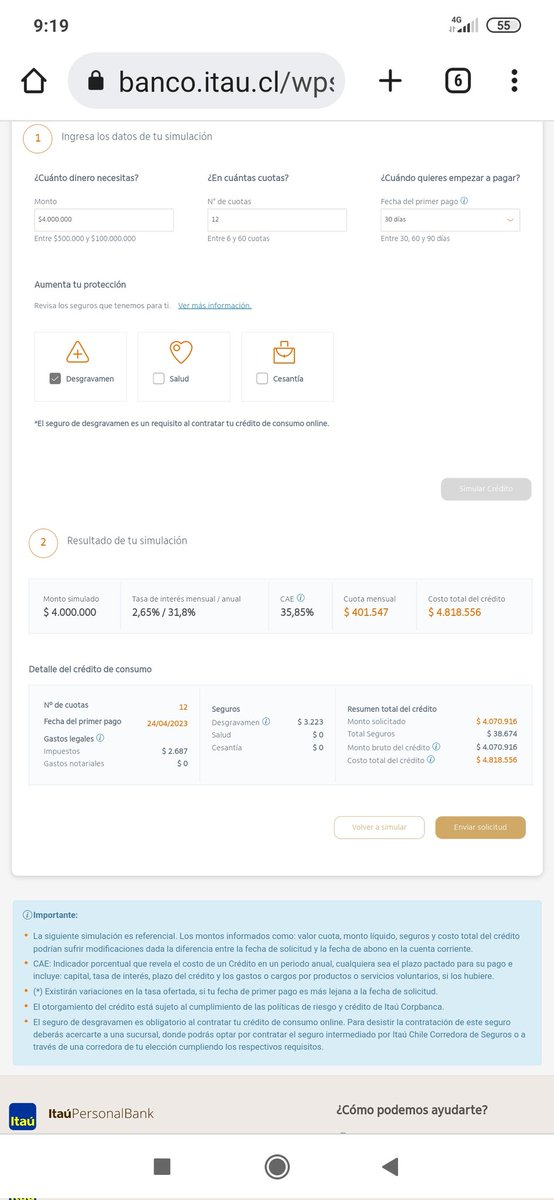Image resolution: width=554 pixels, height=1200 pixels.
Task: Tap info icon next to Gastos legales
Action: point(100,738)
